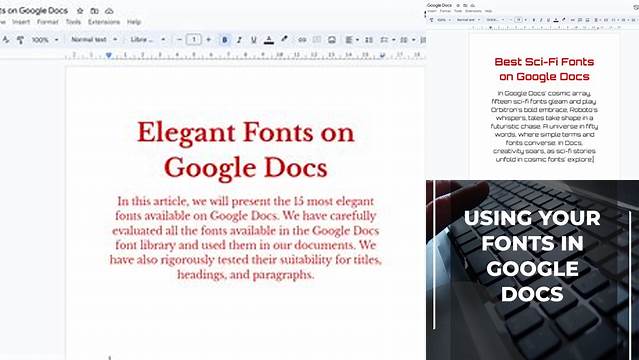
Task: Open the highlight color pen tool
Action: (284, 40)
